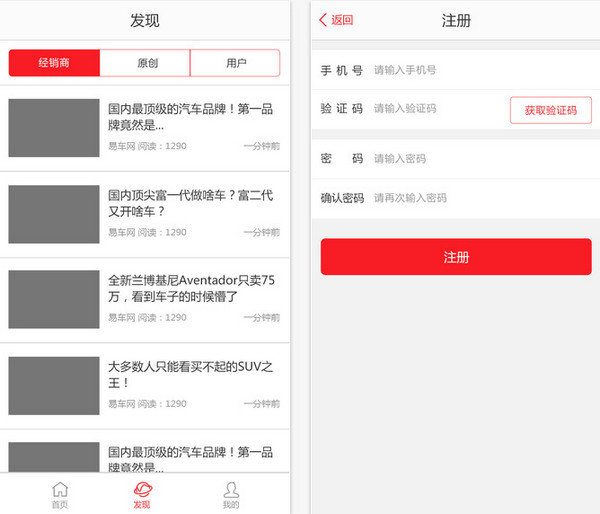
Task: Switch to the 原创 tab
Action: click(145, 63)
